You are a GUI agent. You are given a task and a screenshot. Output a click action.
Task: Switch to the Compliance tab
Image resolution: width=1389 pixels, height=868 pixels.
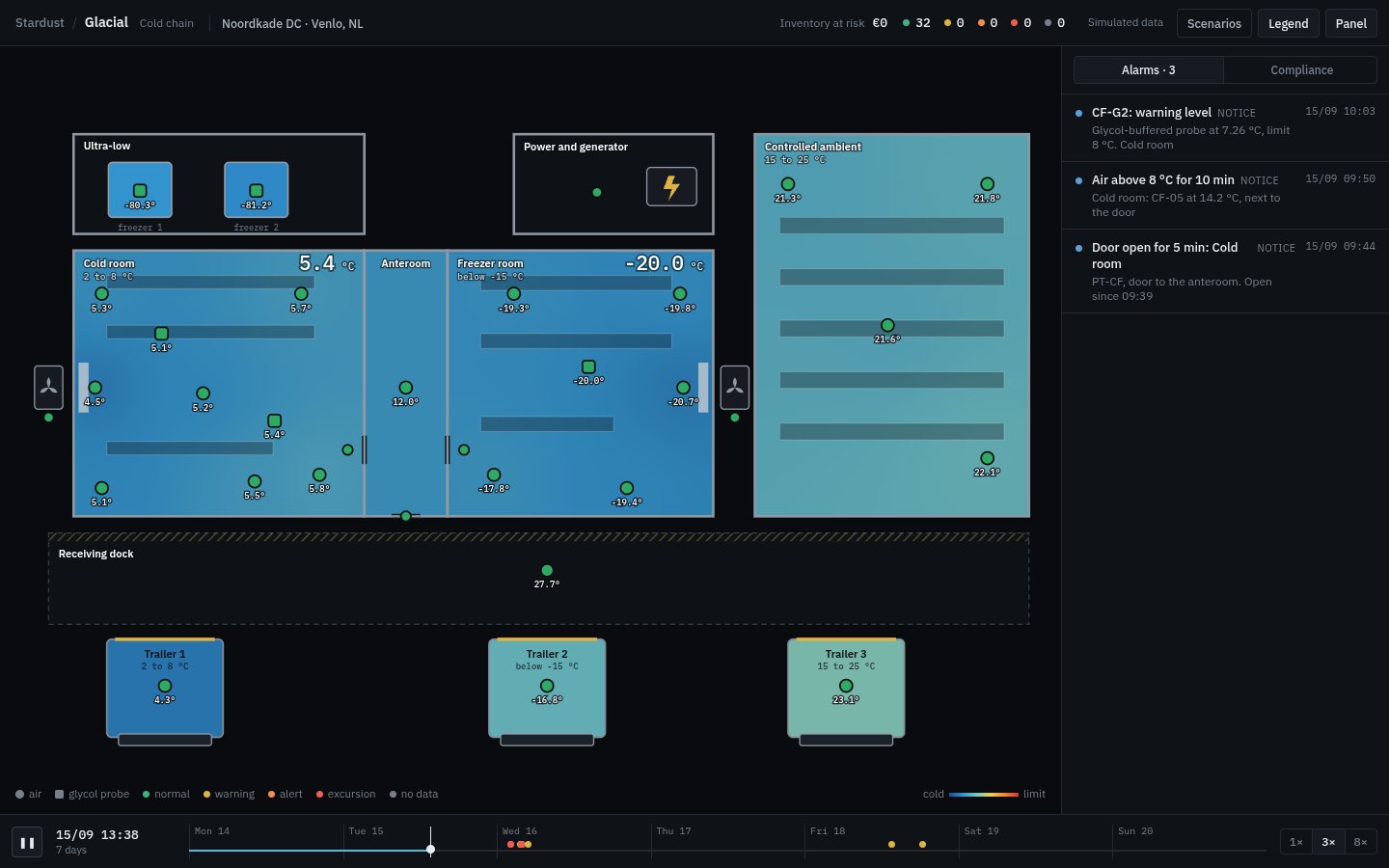click(1301, 69)
